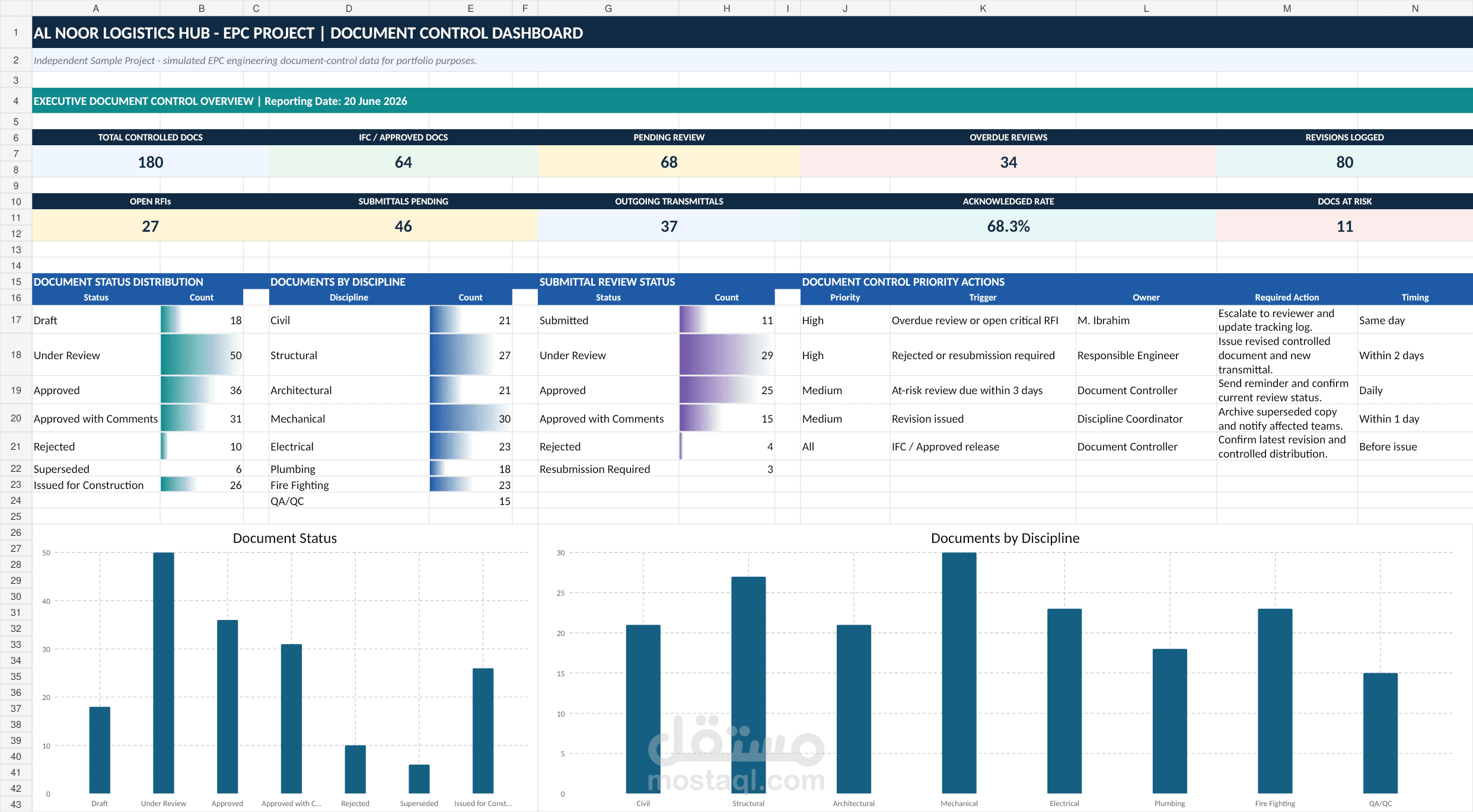Click the Plumbing bar in Discipline chart
Image resolution: width=1473 pixels, height=812 pixels.
click(1170, 721)
